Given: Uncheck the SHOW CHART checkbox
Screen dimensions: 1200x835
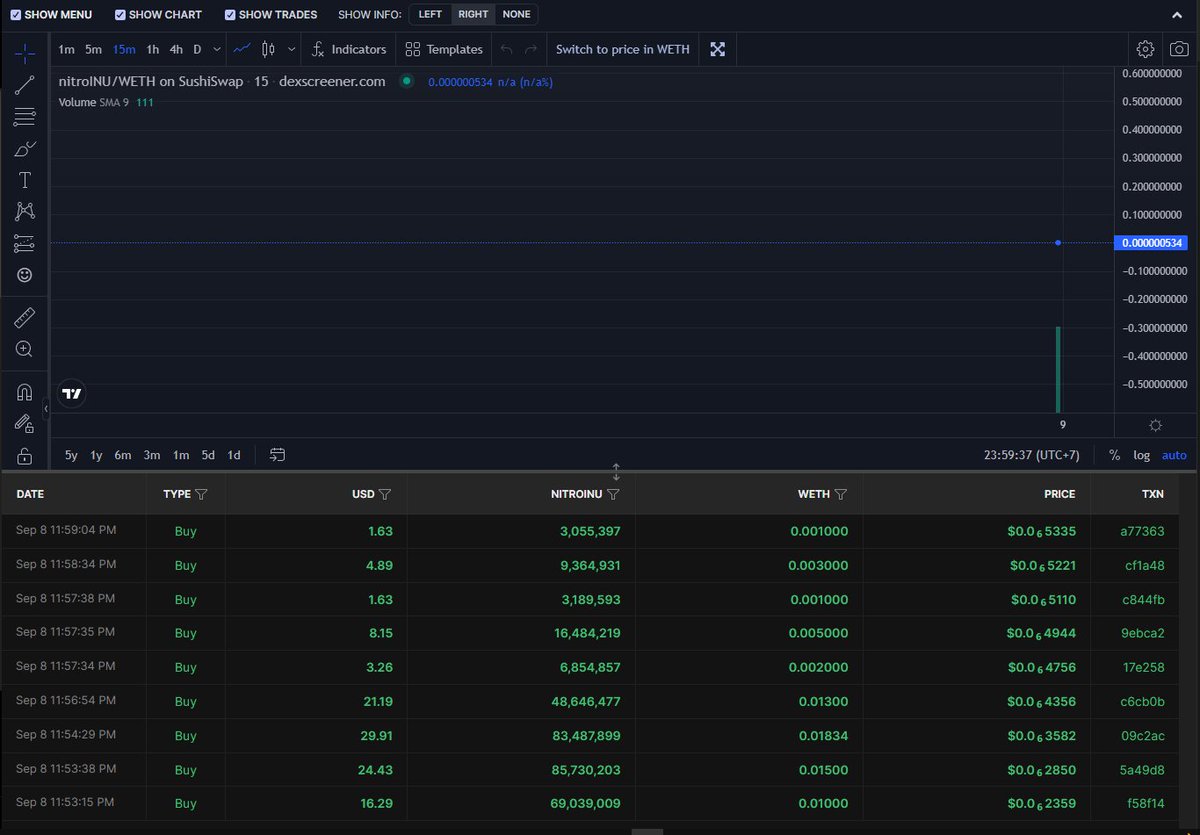Looking at the screenshot, I should [121, 15].
